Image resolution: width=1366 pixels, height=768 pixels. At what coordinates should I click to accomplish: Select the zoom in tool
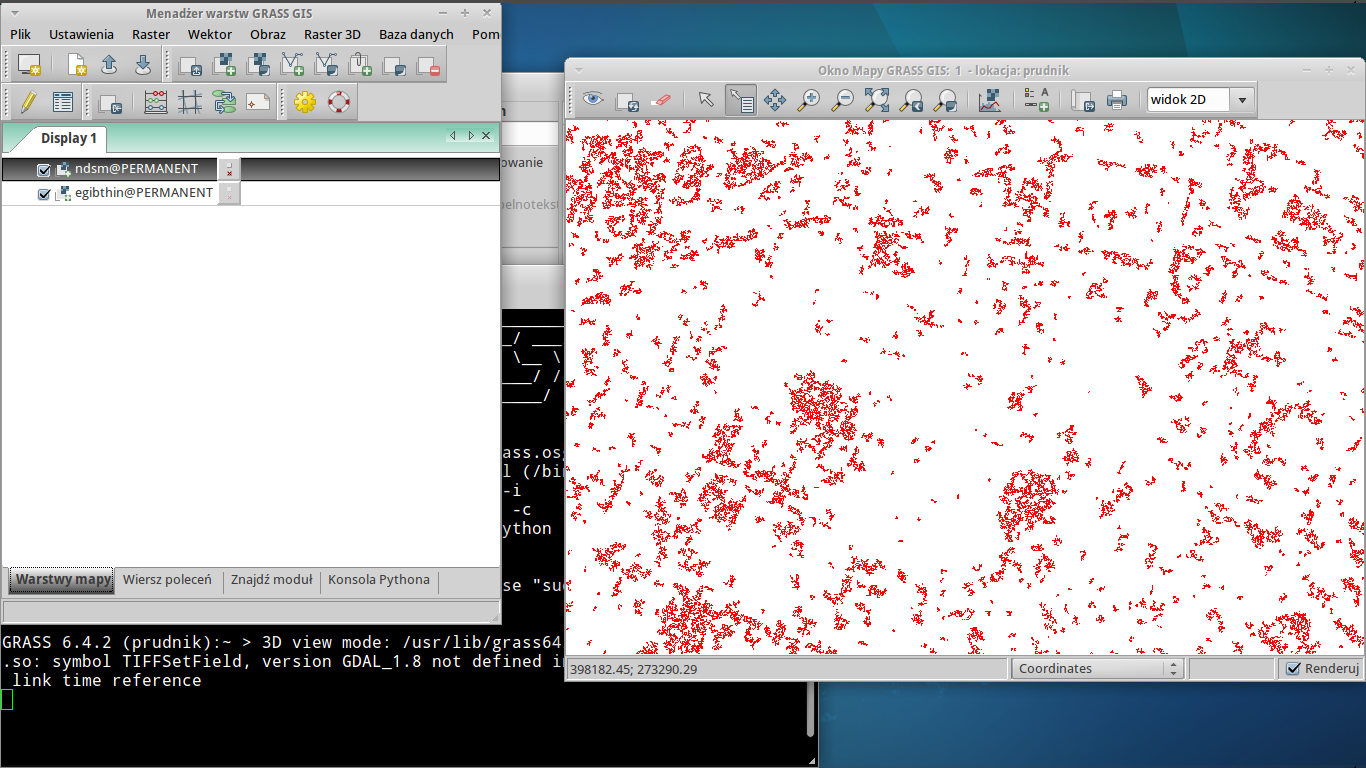809,99
